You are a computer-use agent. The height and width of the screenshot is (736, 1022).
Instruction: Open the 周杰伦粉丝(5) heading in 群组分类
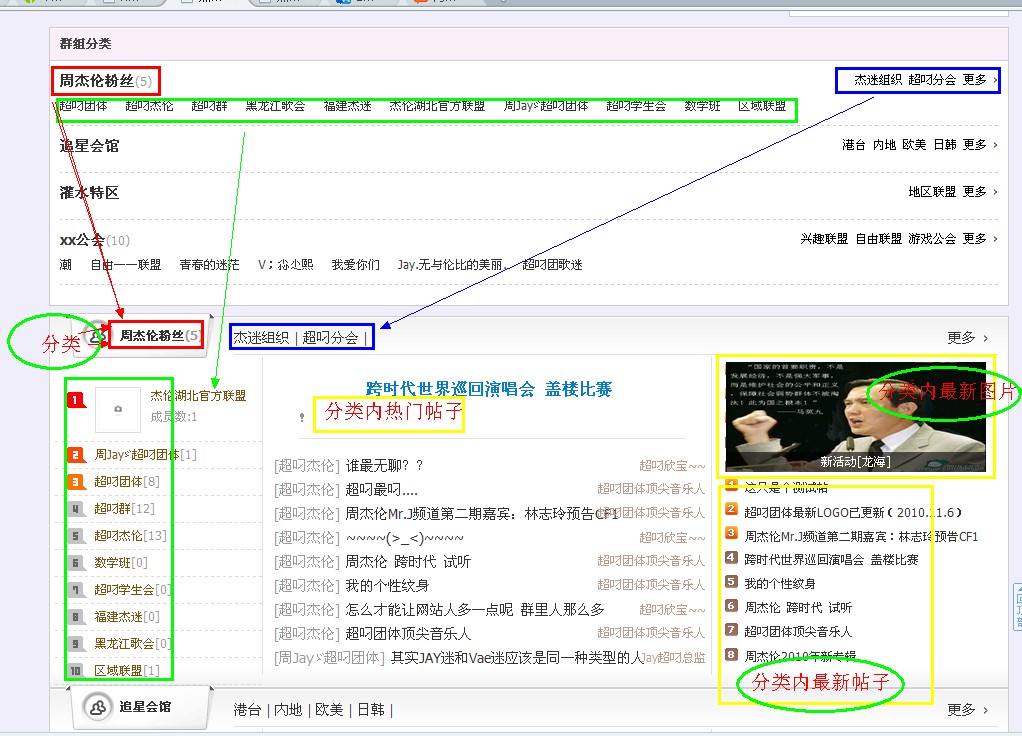106,81
